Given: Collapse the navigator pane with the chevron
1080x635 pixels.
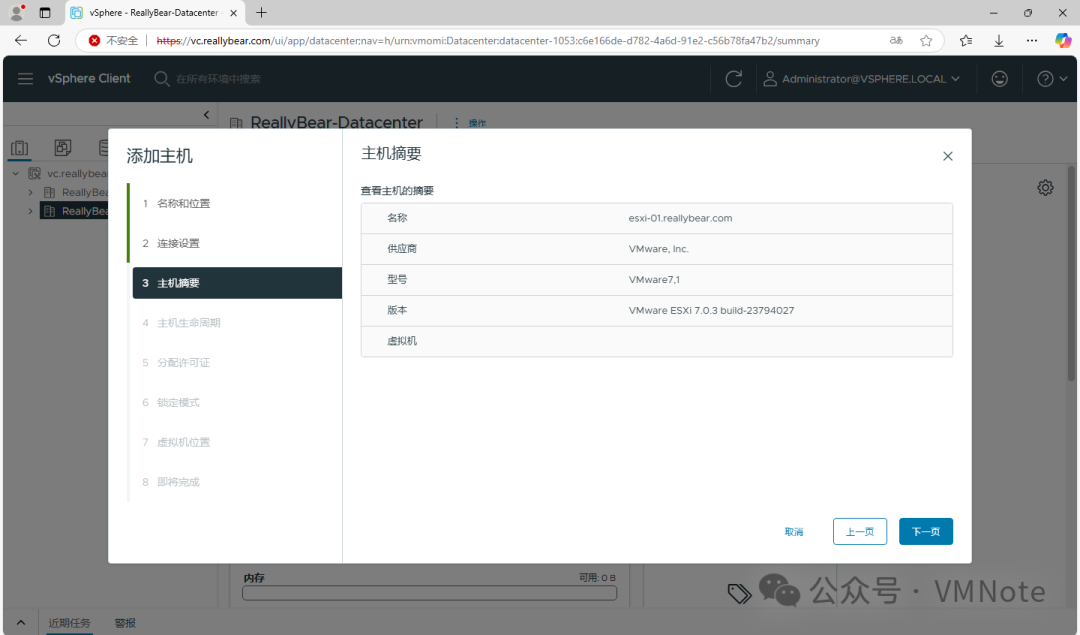Looking at the screenshot, I should (x=207, y=115).
